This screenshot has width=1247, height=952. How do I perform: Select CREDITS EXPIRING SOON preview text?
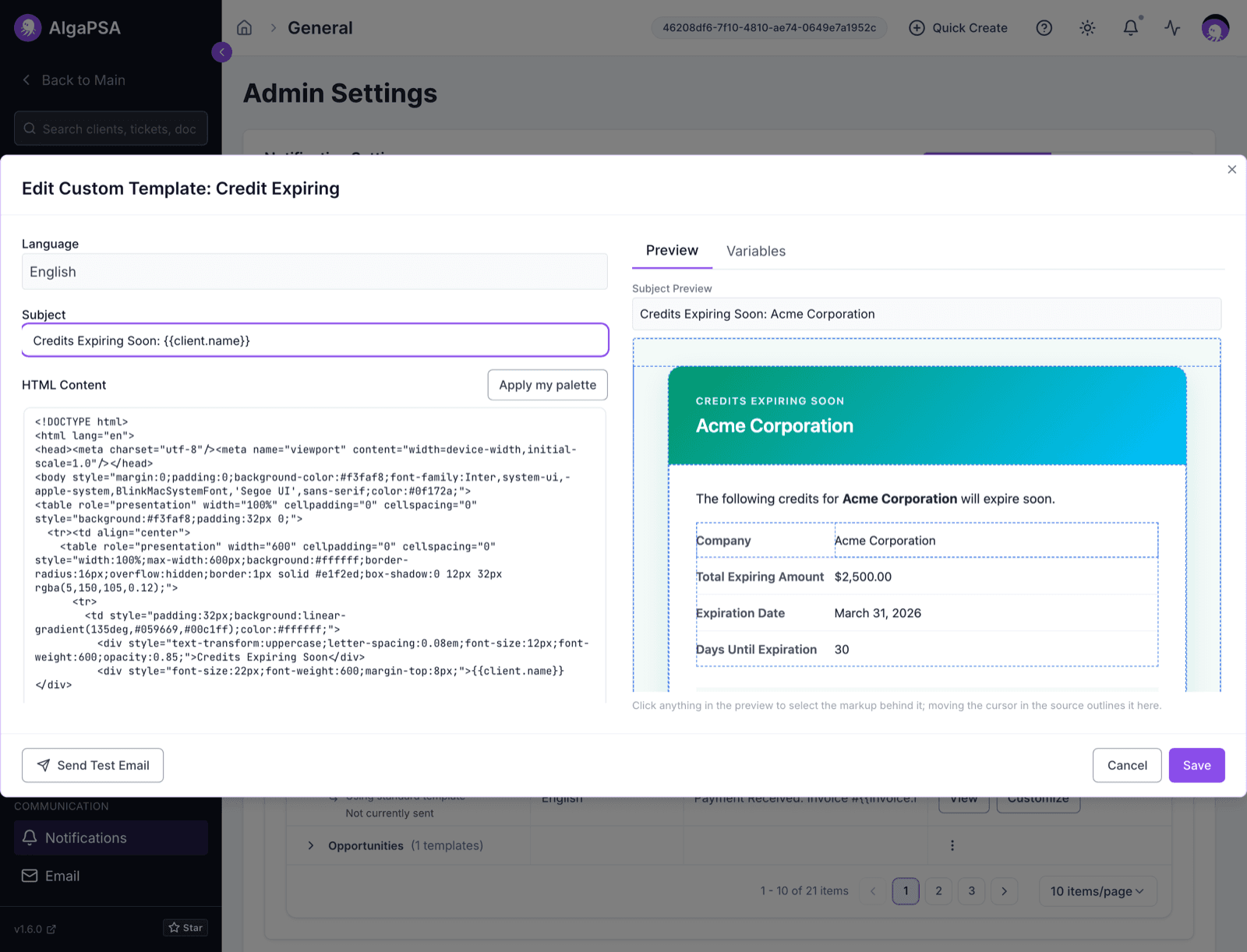[x=770, y=401]
